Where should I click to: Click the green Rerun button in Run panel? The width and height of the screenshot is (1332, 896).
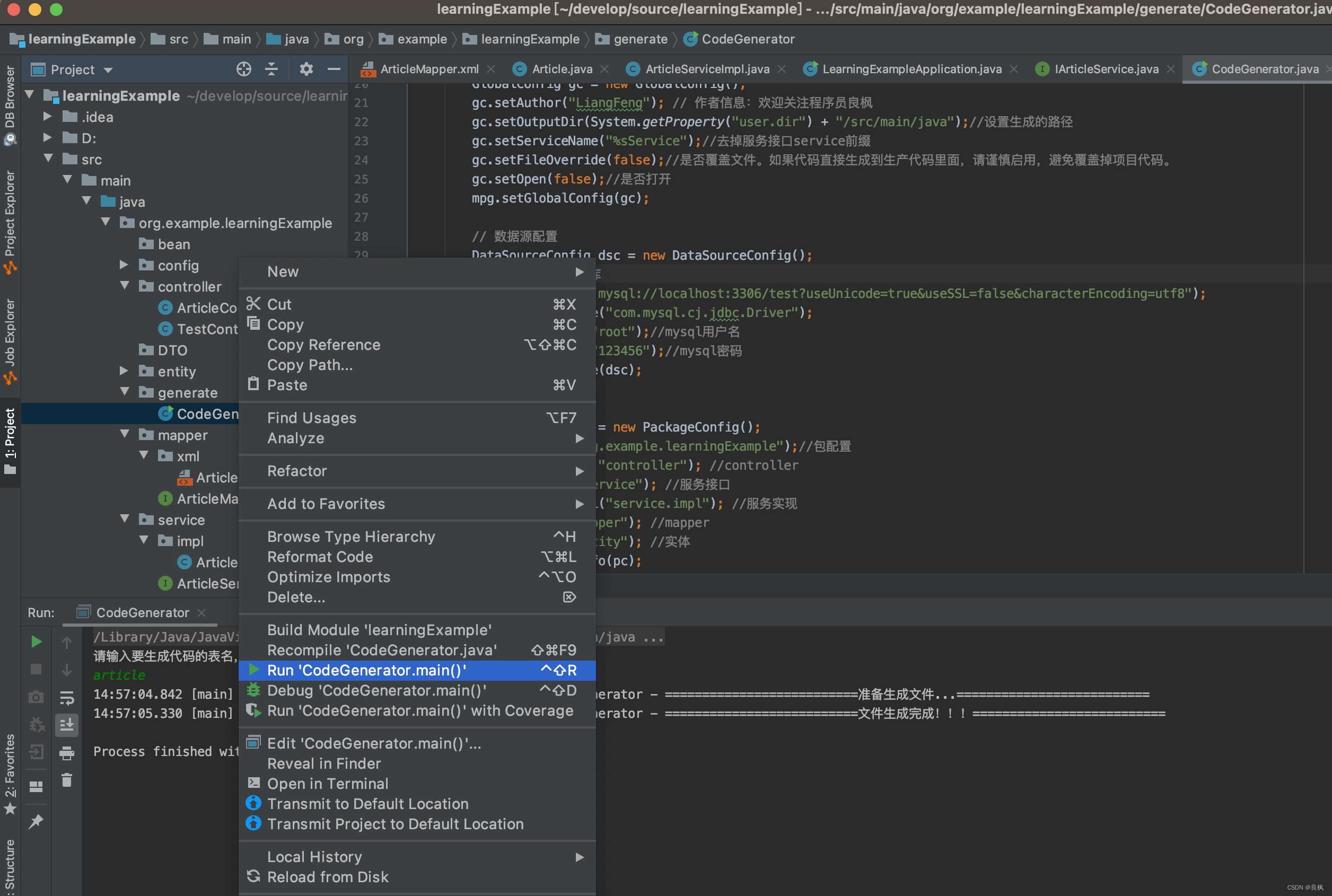coord(36,642)
